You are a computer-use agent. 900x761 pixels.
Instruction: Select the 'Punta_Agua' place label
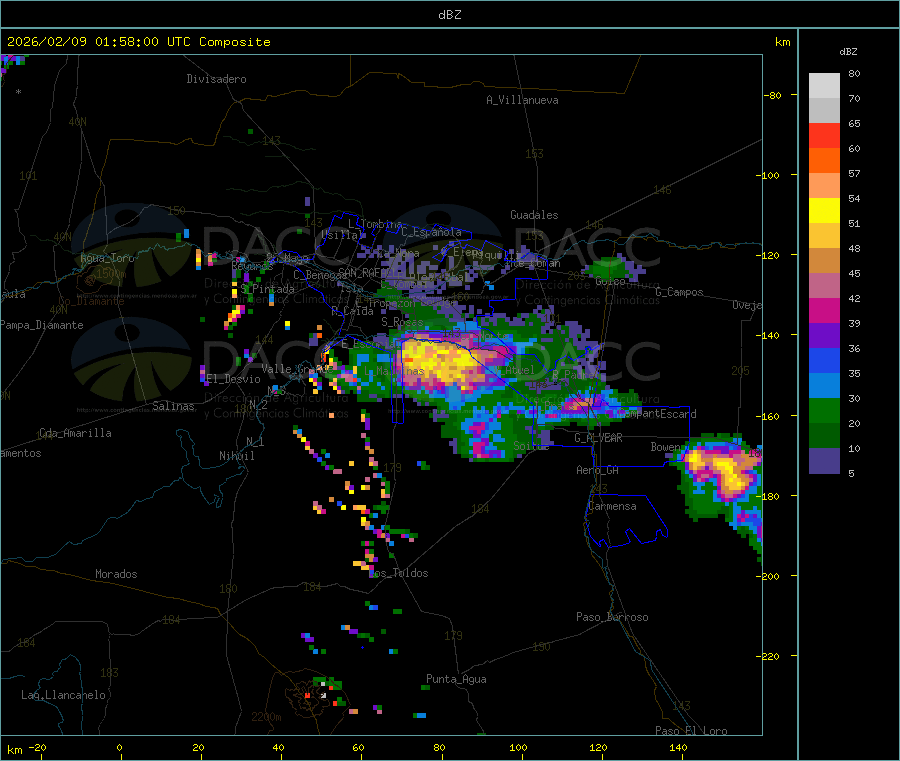(456, 679)
